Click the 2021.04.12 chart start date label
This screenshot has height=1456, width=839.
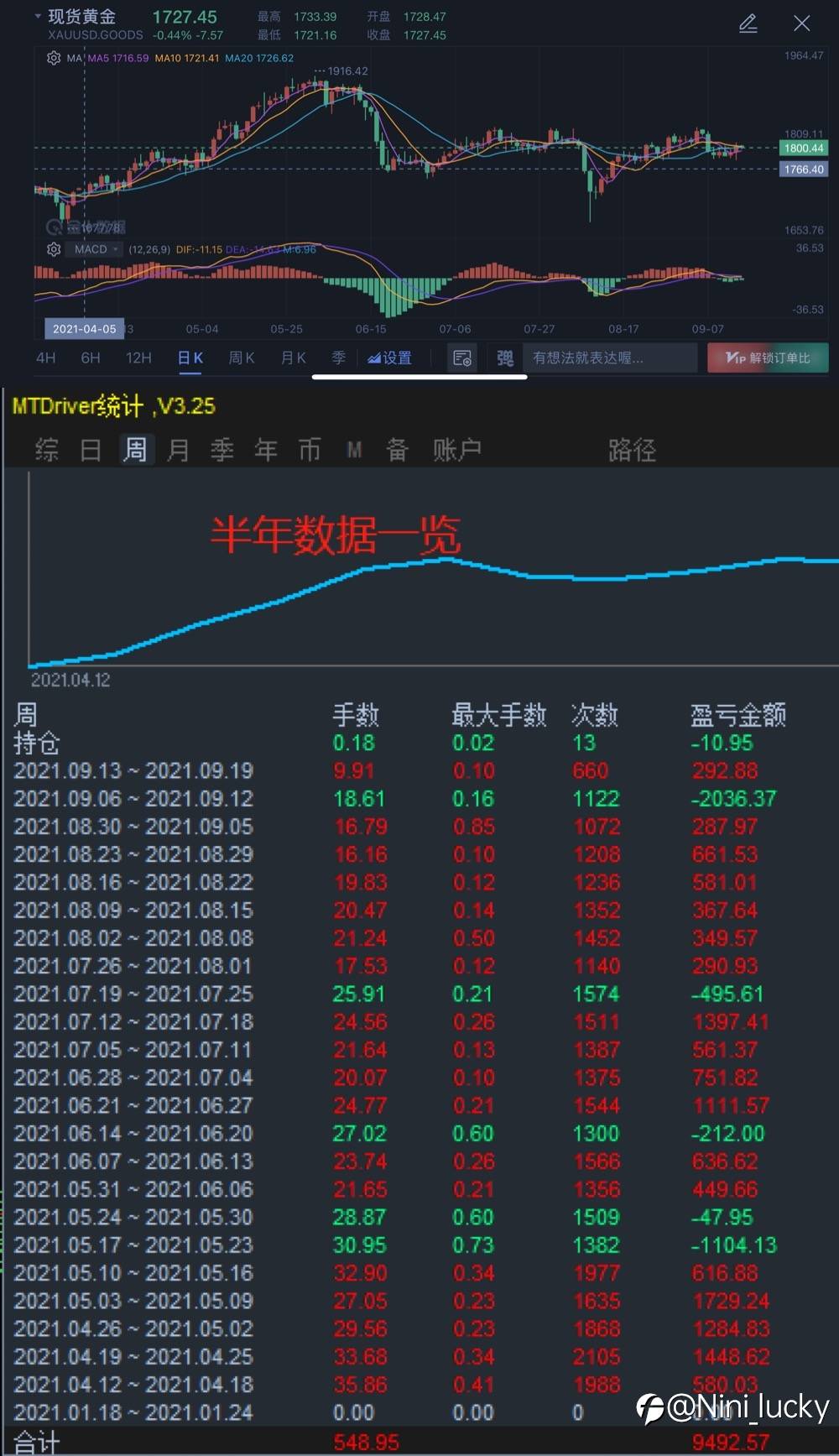coord(70,680)
